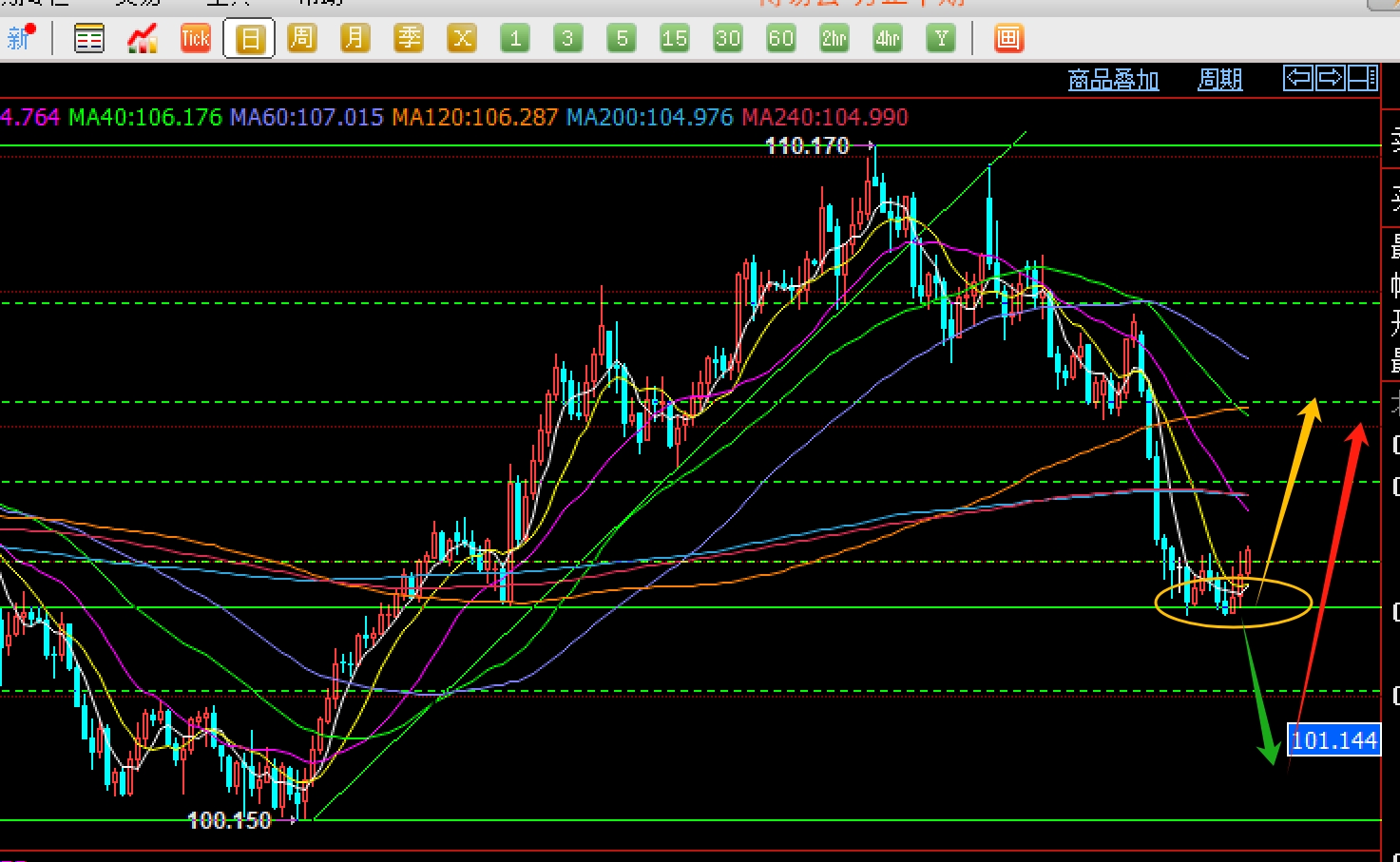Click the gold X period icon
Viewport: 1400px width, 862px height.
462,39
